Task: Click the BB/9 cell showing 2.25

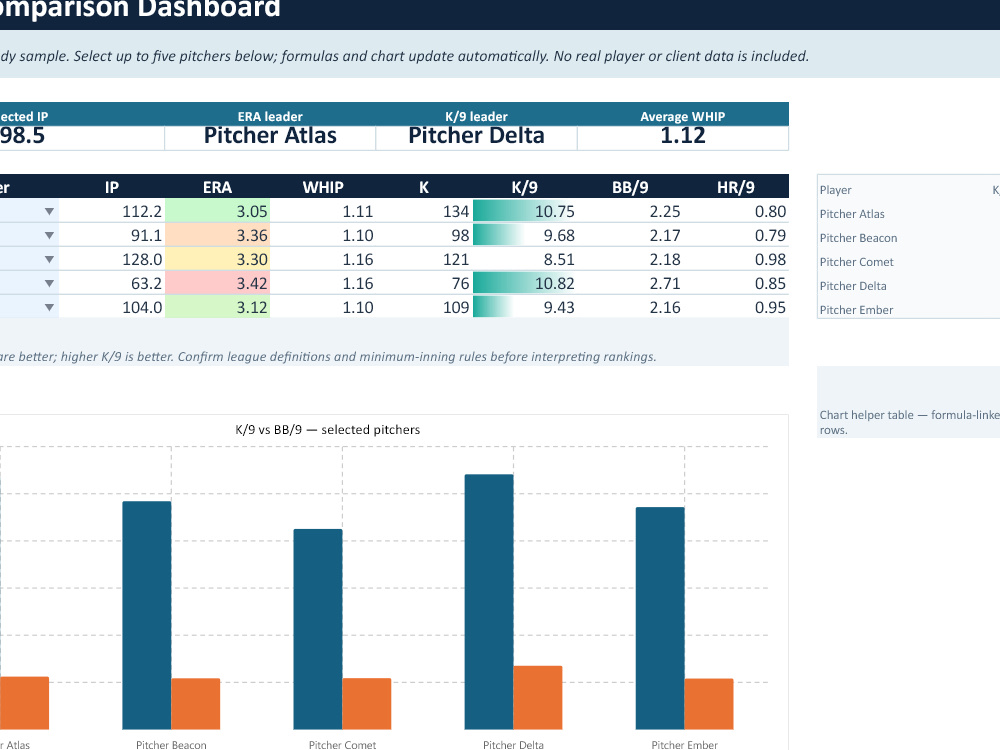Action: 630,211
